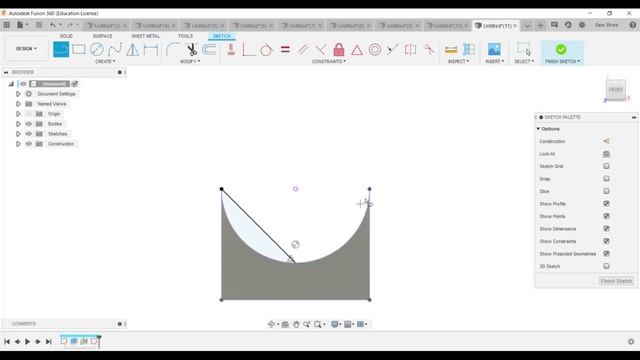Expand the Construction folder
640x360 pixels.
(x=18, y=144)
